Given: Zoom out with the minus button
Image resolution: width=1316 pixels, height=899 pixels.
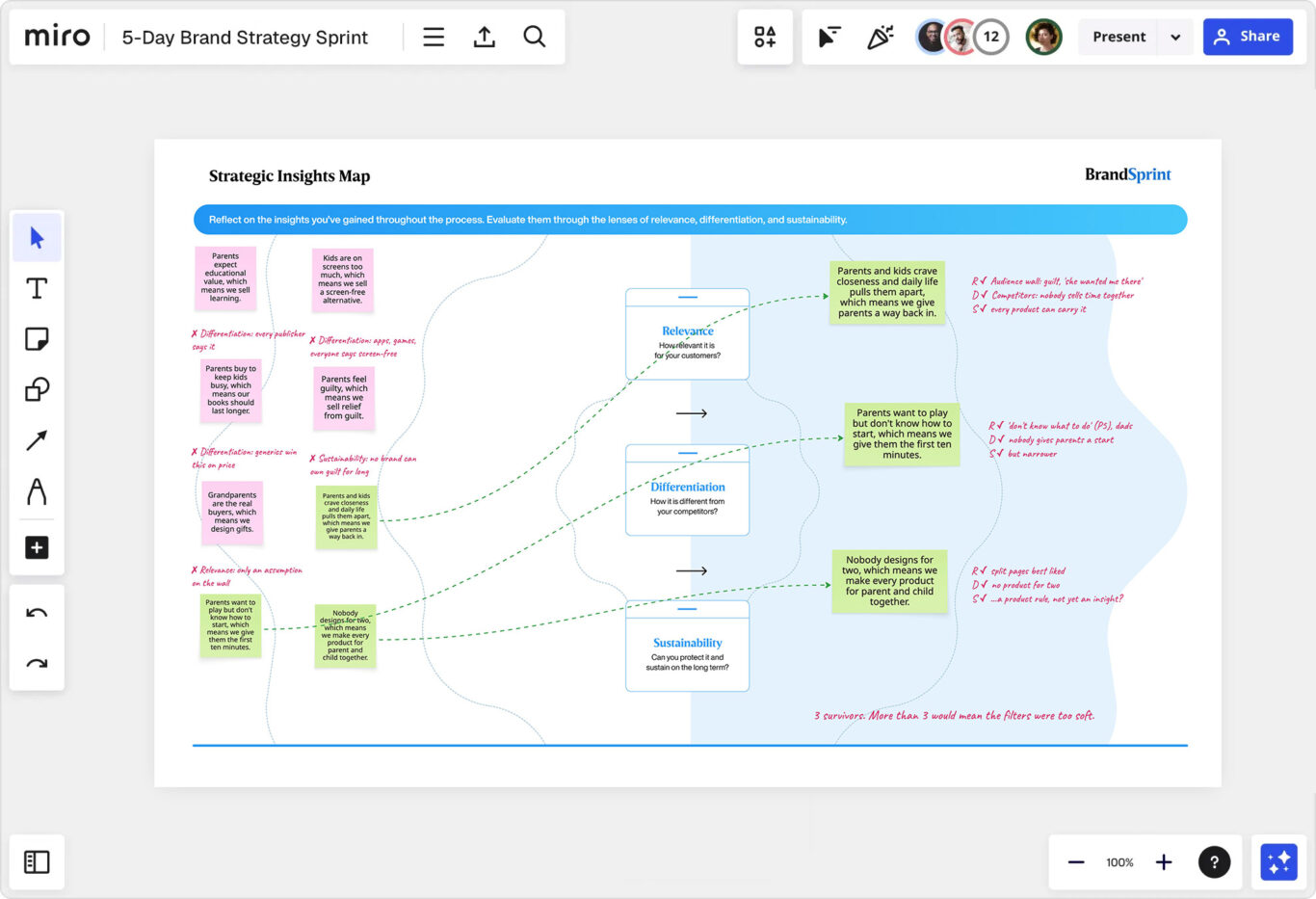Looking at the screenshot, I should (x=1076, y=862).
